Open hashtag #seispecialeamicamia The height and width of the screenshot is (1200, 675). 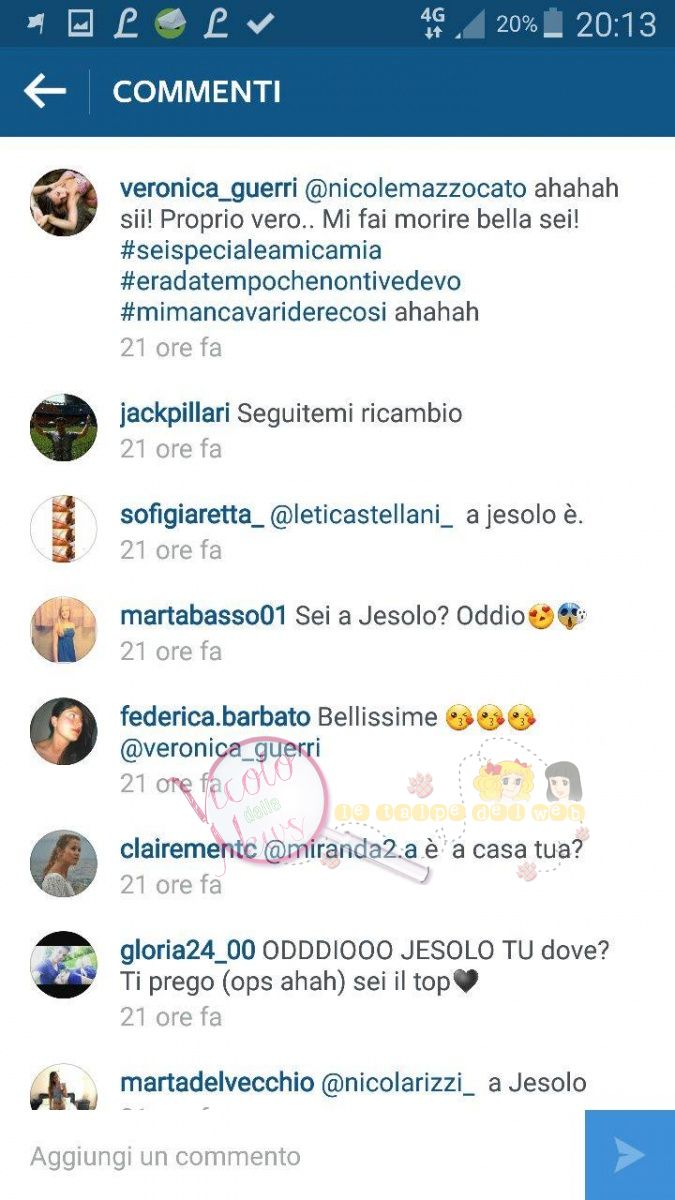tap(250, 250)
